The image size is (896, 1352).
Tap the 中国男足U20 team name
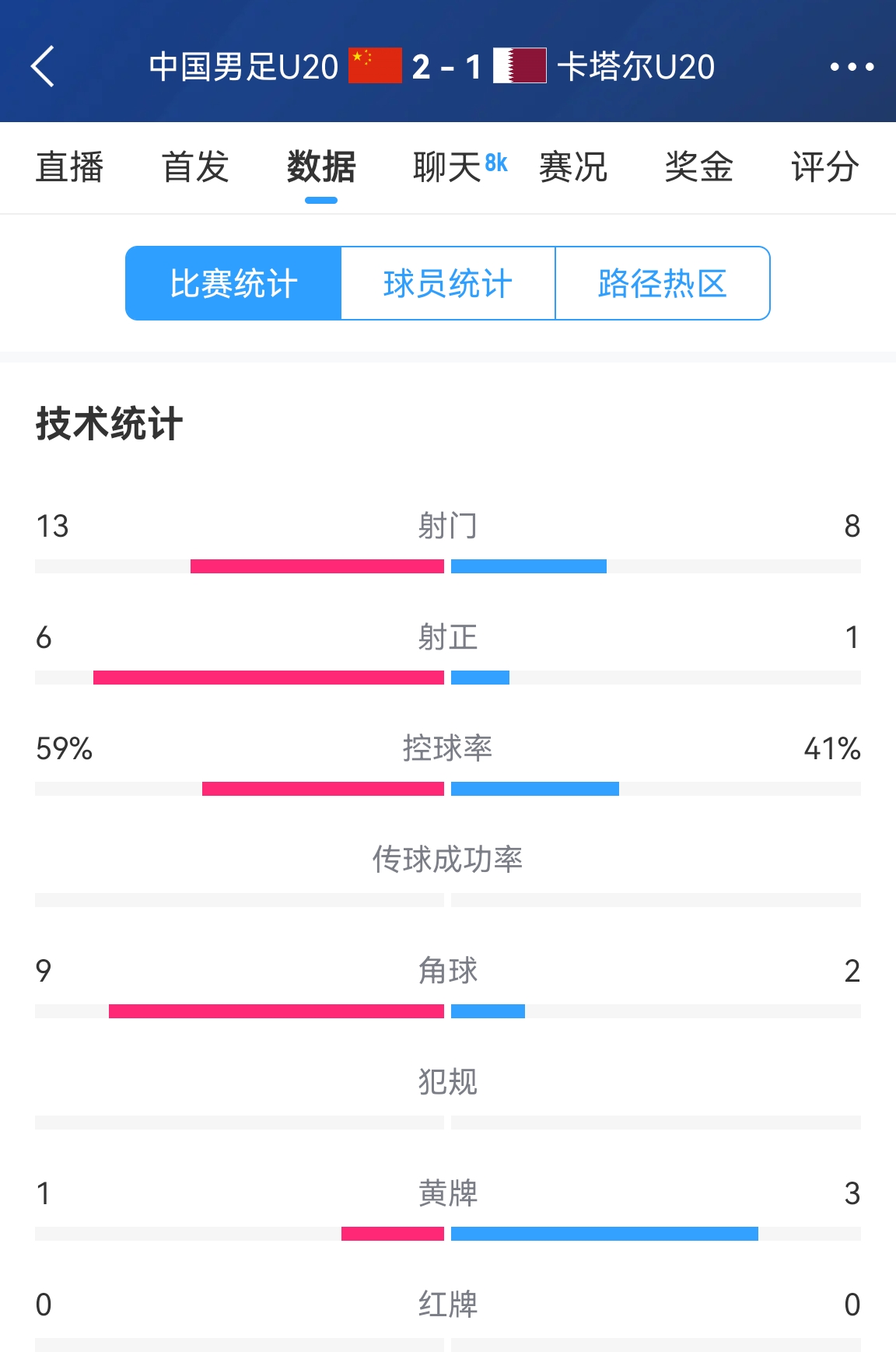243,67
